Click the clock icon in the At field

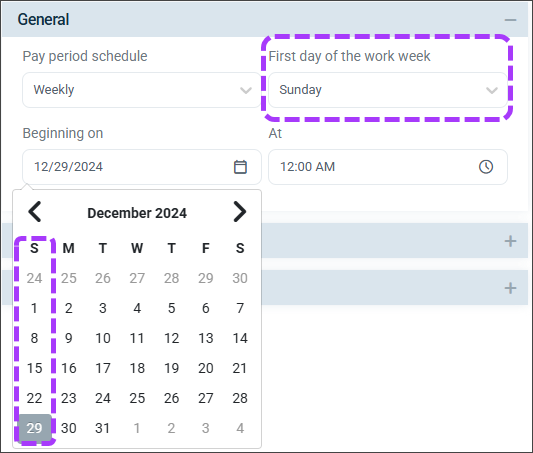pyautogui.click(x=486, y=167)
